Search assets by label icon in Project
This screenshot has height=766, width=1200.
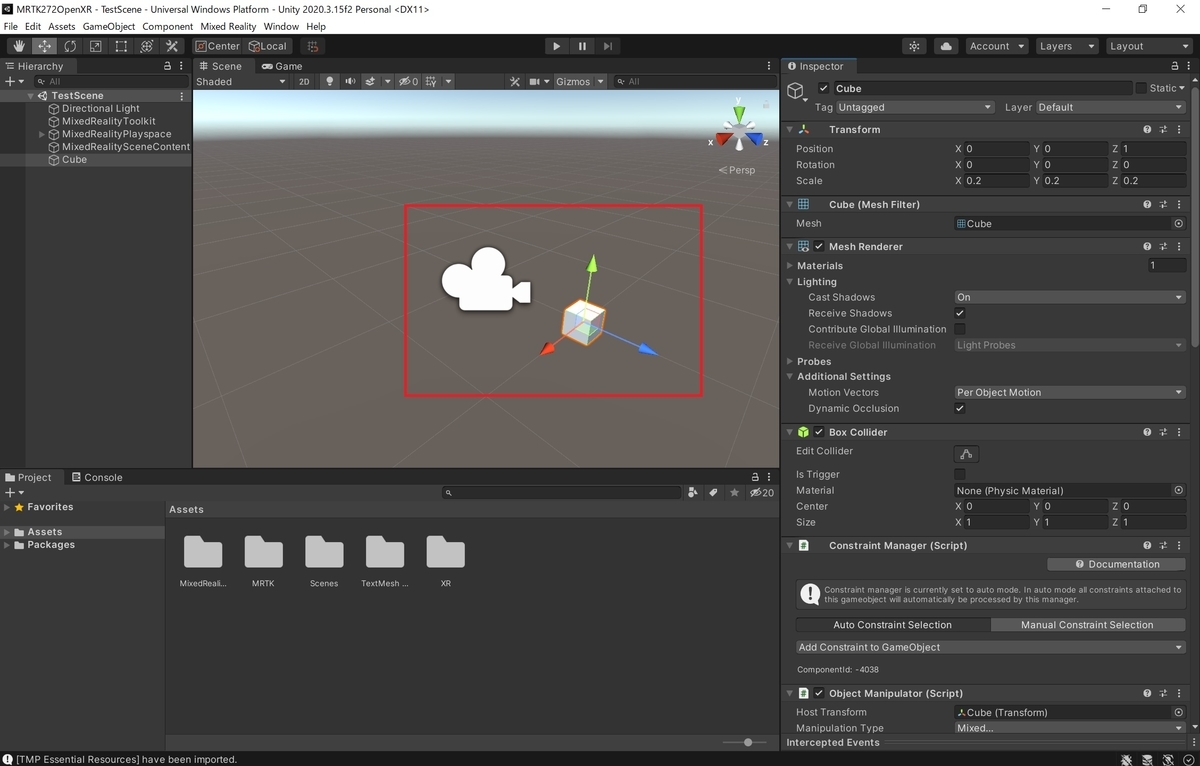pos(713,492)
